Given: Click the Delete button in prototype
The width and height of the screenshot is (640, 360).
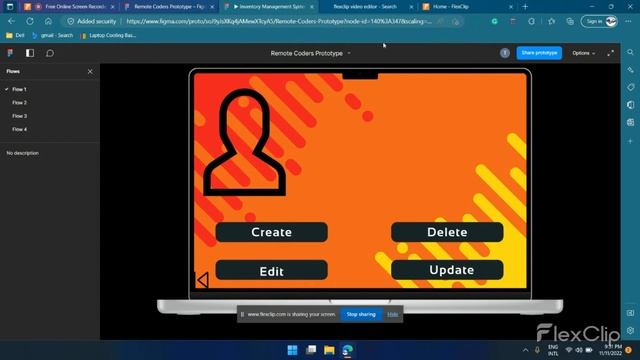Looking at the screenshot, I should [x=447, y=232].
